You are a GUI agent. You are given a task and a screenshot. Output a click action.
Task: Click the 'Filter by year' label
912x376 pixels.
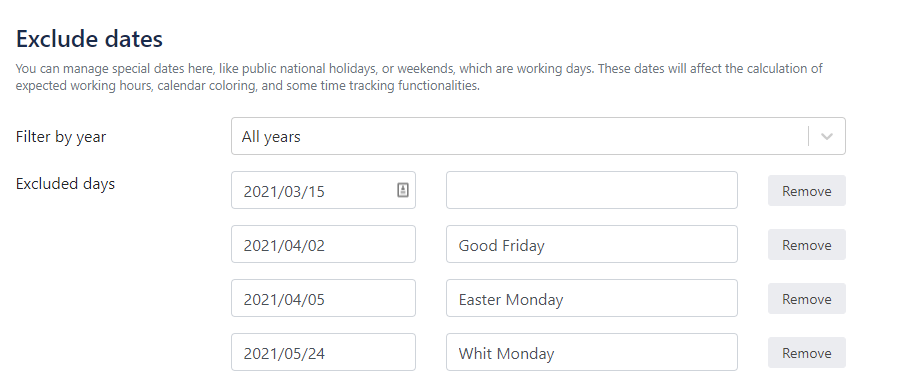point(60,137)
